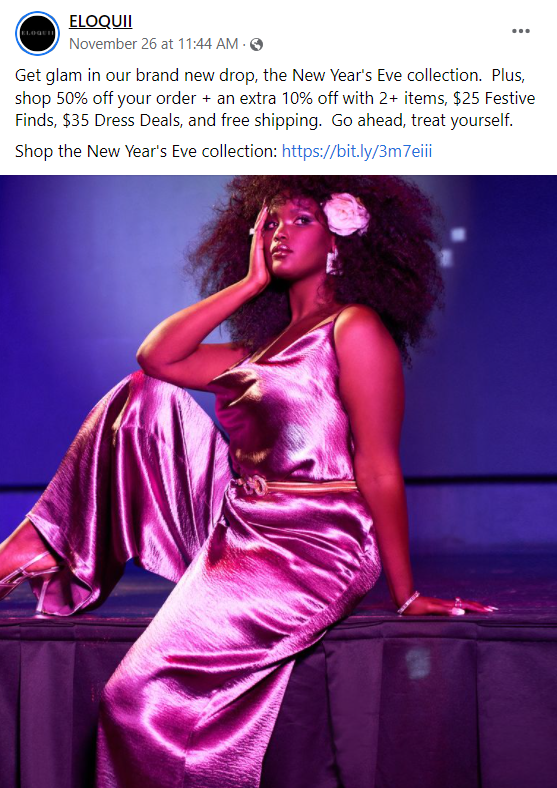Click the clear heeled sandal in the photo
This screenshot has height=788, width=557.
(29, 581)
